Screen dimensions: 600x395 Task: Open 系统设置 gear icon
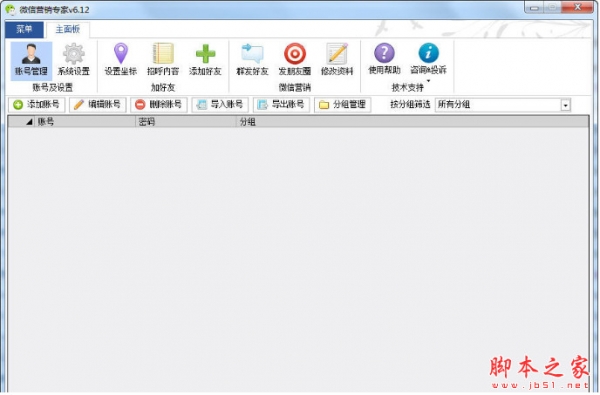[x=73, y=60]
